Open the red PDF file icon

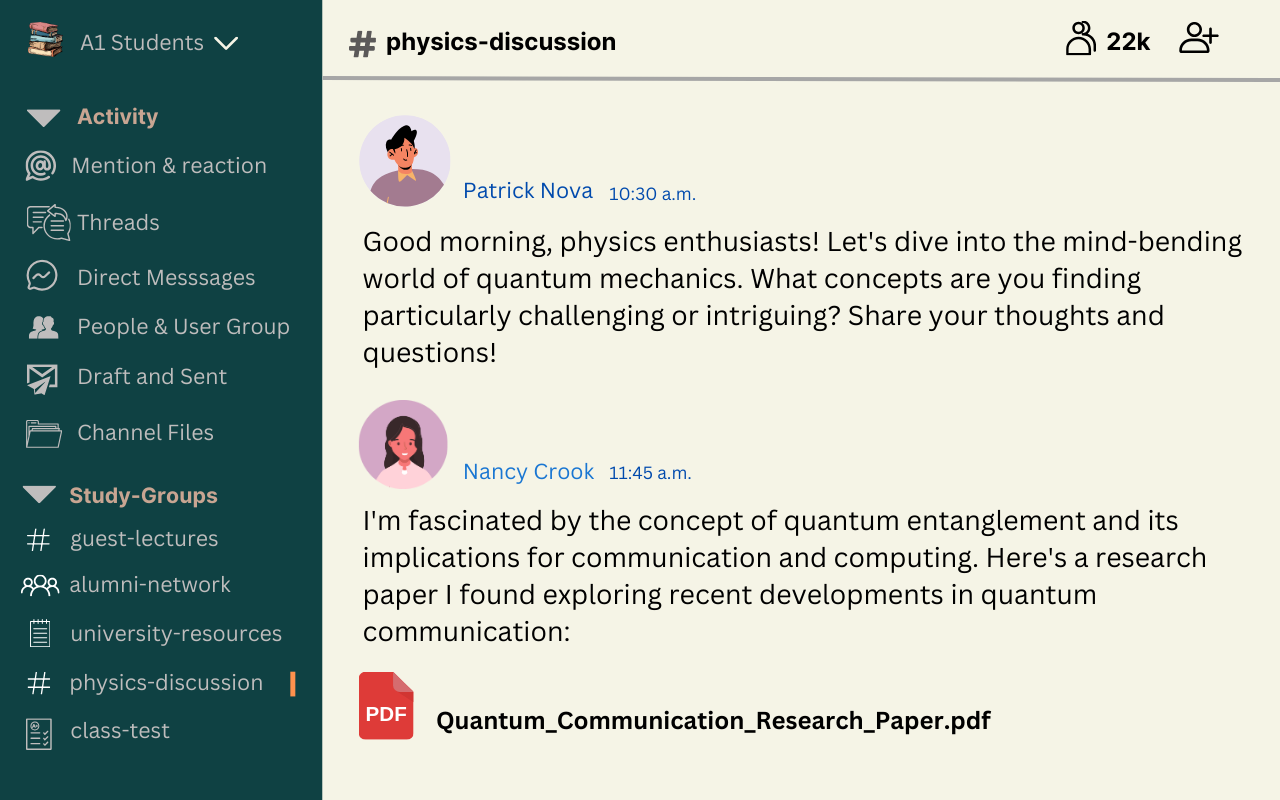coord(386,706)
